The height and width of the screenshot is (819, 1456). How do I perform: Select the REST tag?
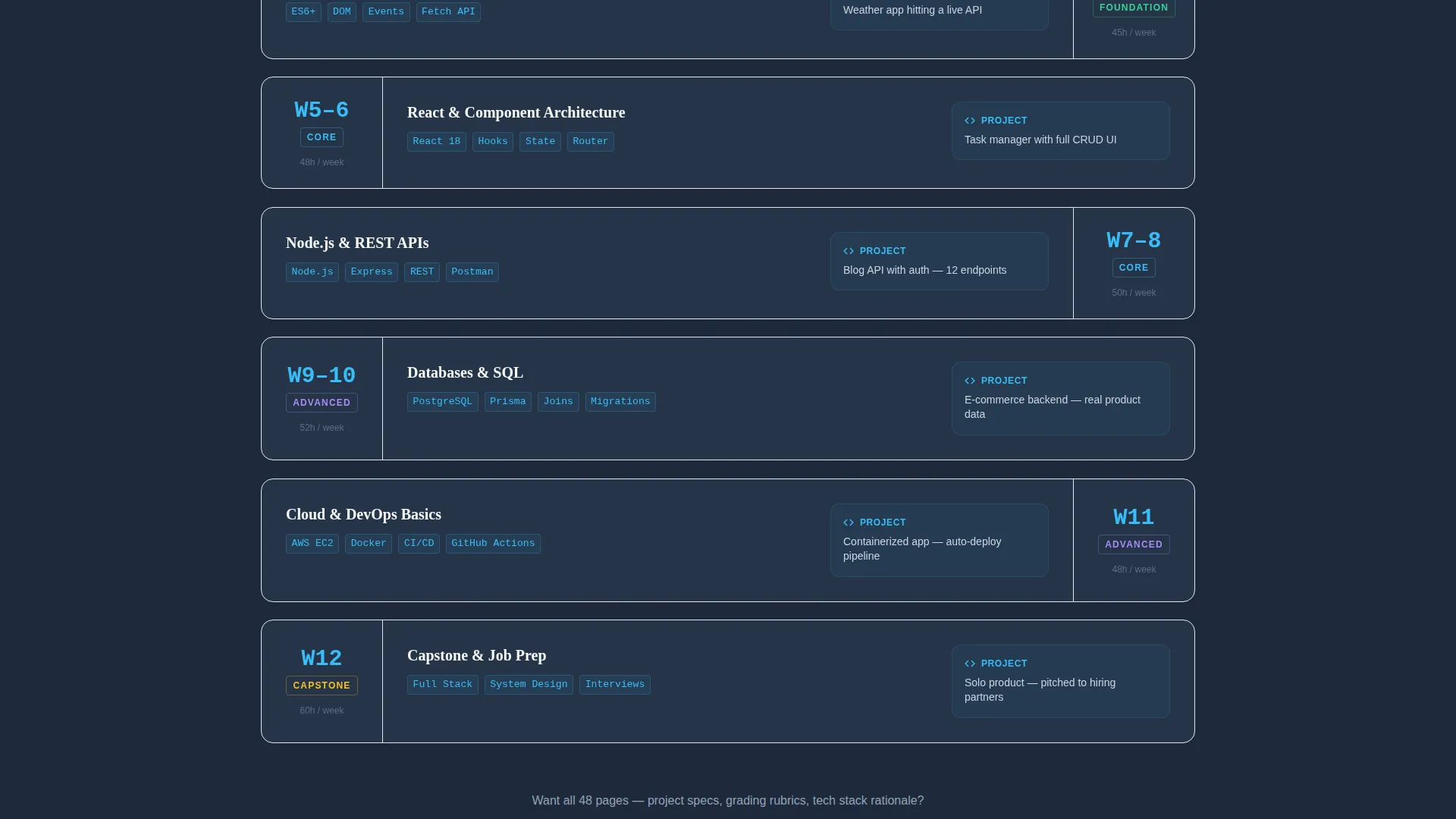tap(422, 272)
